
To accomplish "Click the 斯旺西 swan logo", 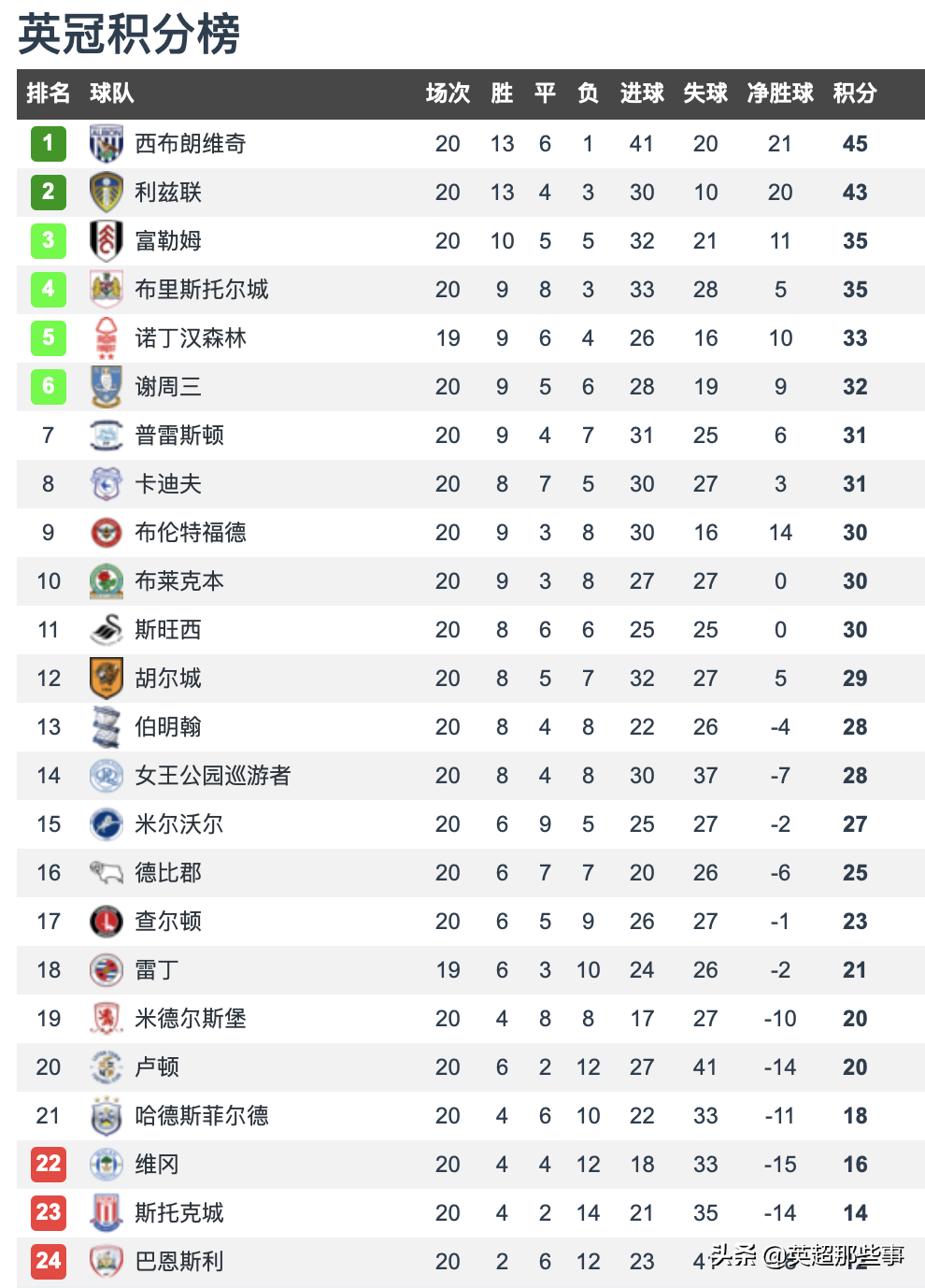I will pos(107,630).
